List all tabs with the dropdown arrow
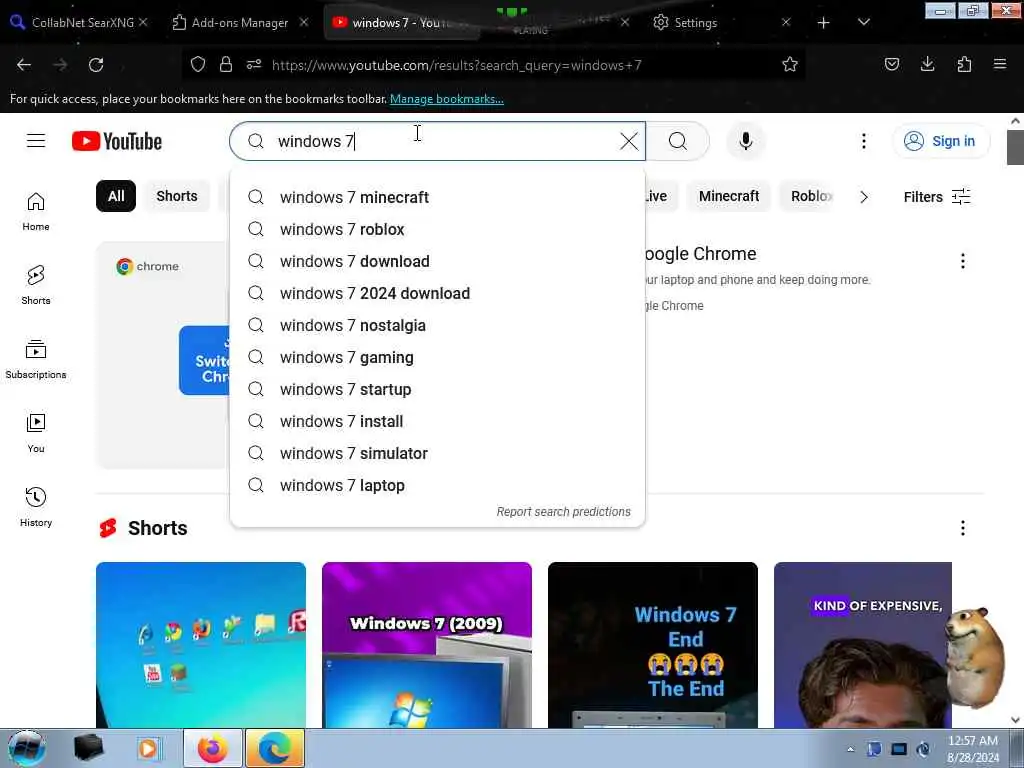 [x=863, y=22]
